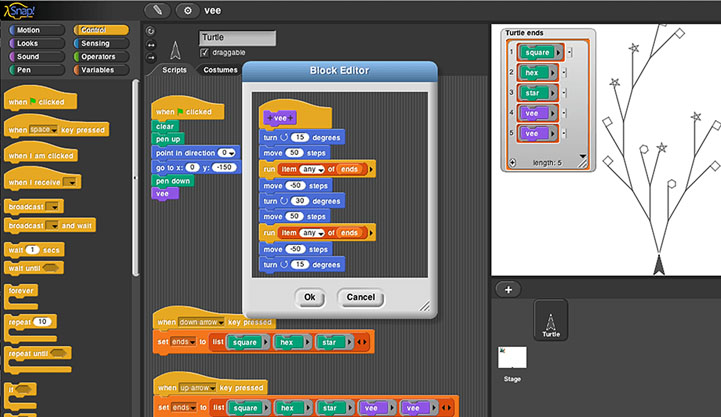Select the left-right rotation style button
The image size is (721, 417).
point(150,45)
